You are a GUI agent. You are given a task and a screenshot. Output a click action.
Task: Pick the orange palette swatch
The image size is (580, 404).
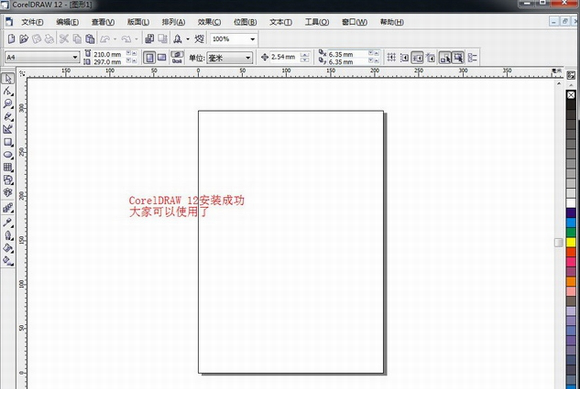click(571, 281)
